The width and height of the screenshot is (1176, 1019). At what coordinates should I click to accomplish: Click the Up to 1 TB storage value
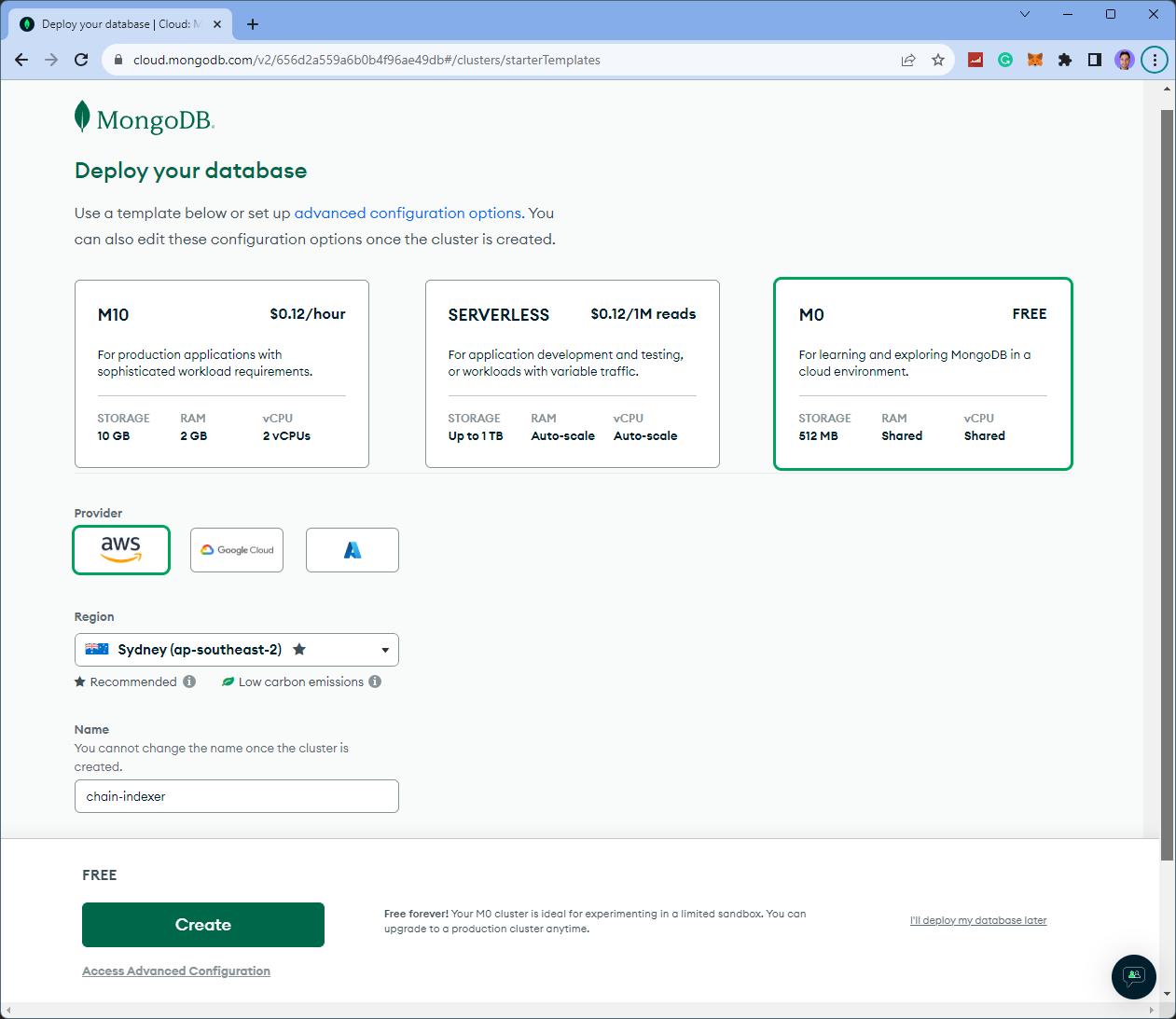pyautogui.click(x=476, y=435)
